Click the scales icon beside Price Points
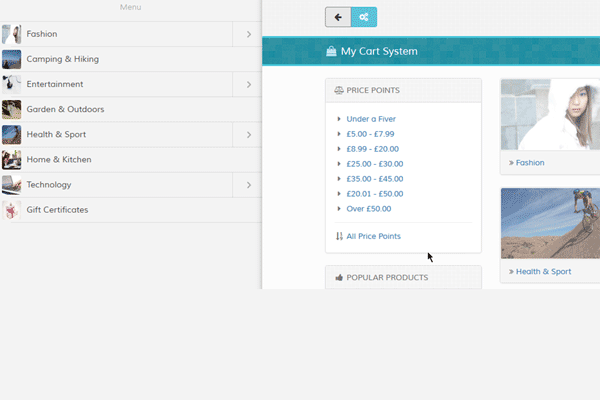 tap(339, 90)
